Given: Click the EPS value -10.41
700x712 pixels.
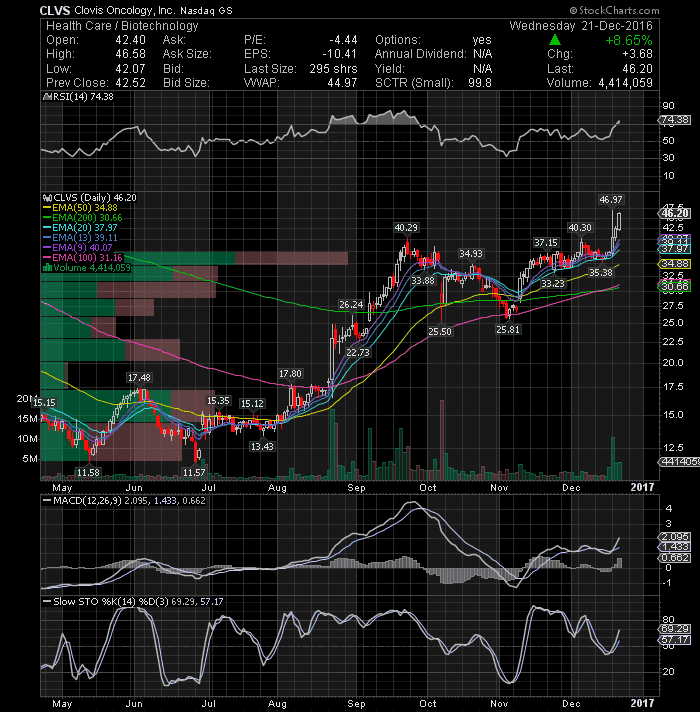Looking at the screenshot, I should coord(340,54).
